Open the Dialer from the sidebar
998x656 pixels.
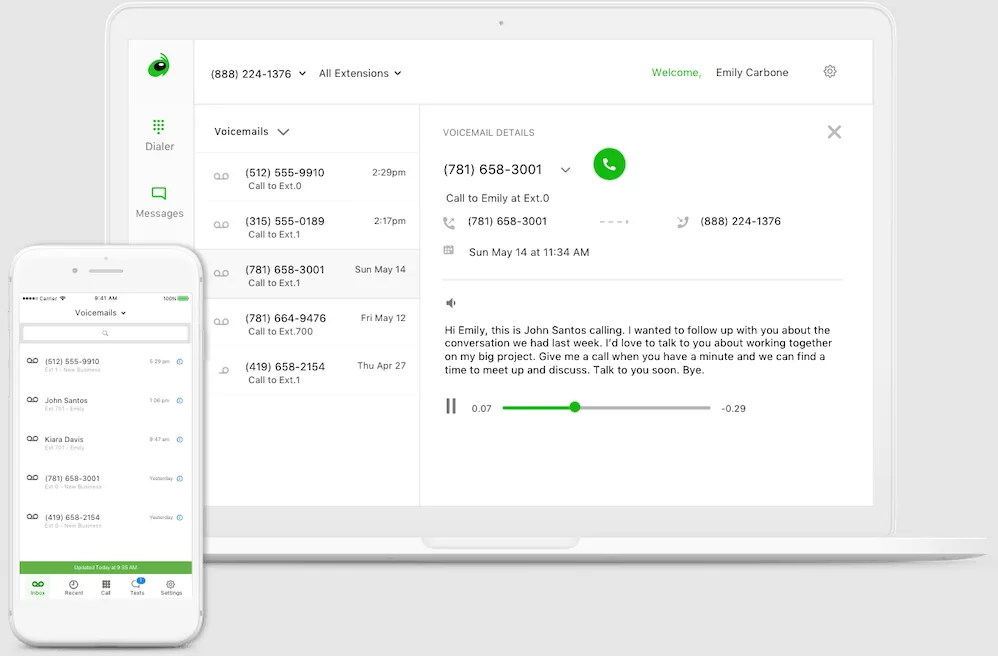tap(159, 135)
